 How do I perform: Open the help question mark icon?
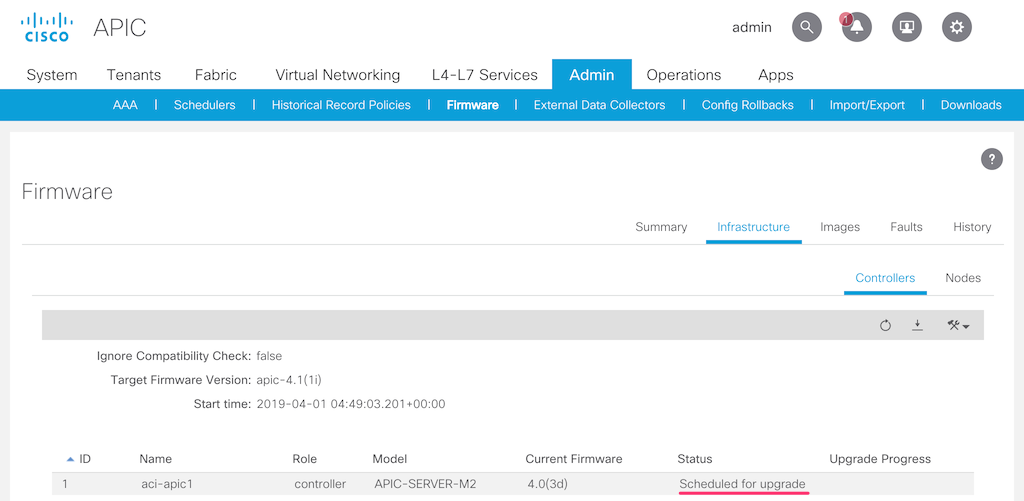click(x=991, y=159)
